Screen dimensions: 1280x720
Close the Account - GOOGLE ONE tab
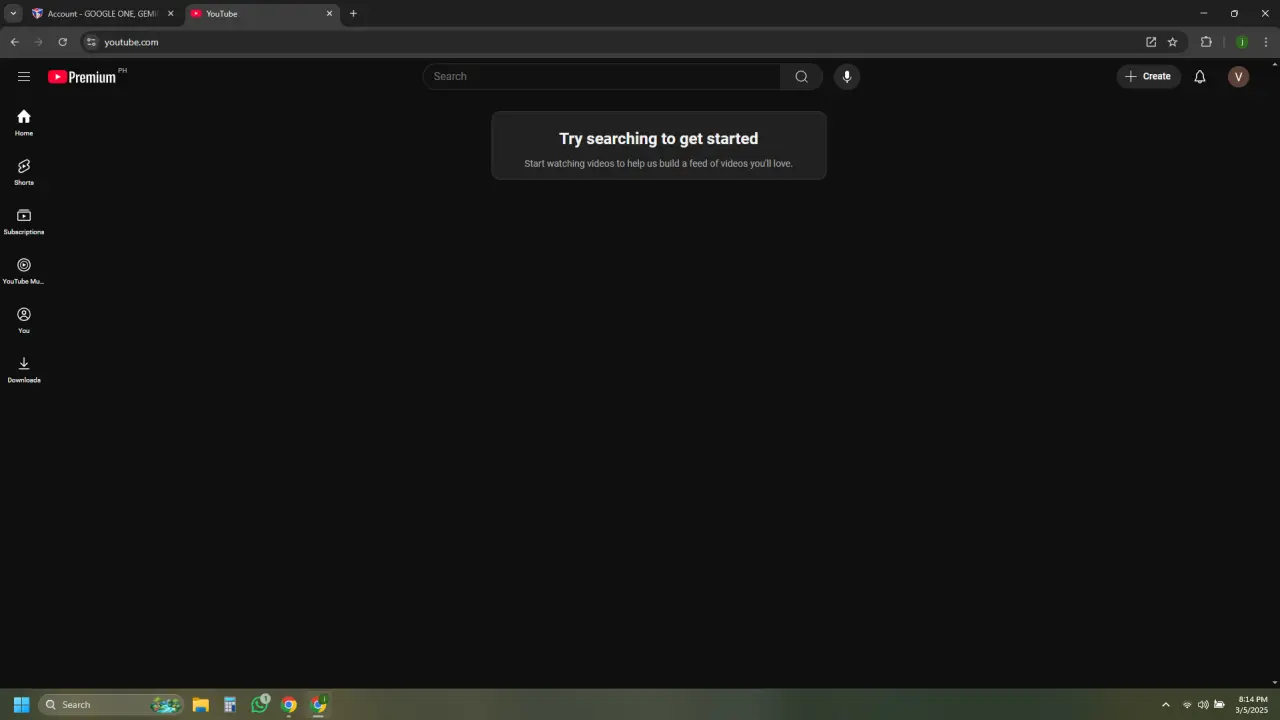point(170,14)
